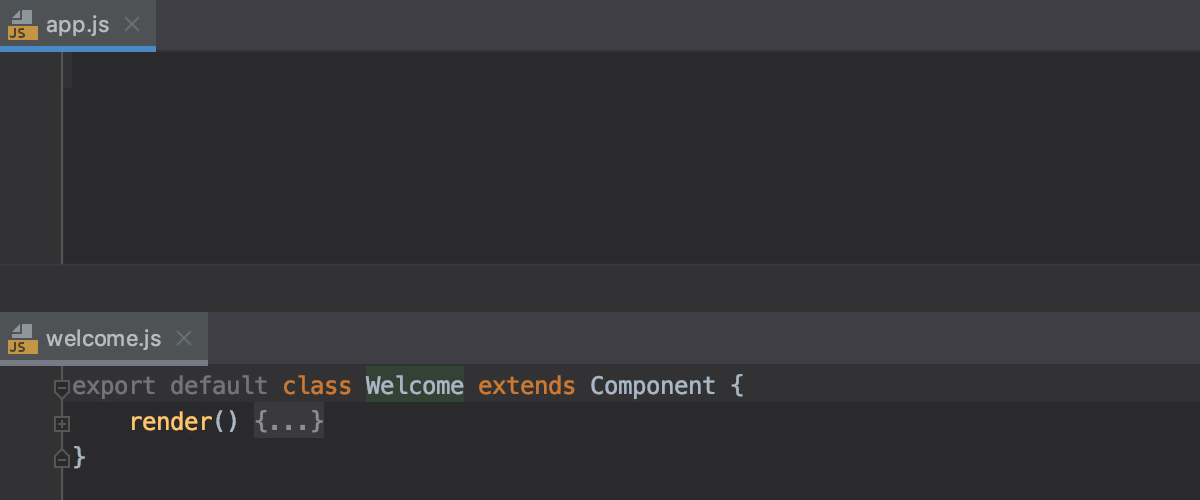This screenshot has width=1200, height=500.
Task: Place cursor on the highlighted Welcome class name
Action: 414,385
